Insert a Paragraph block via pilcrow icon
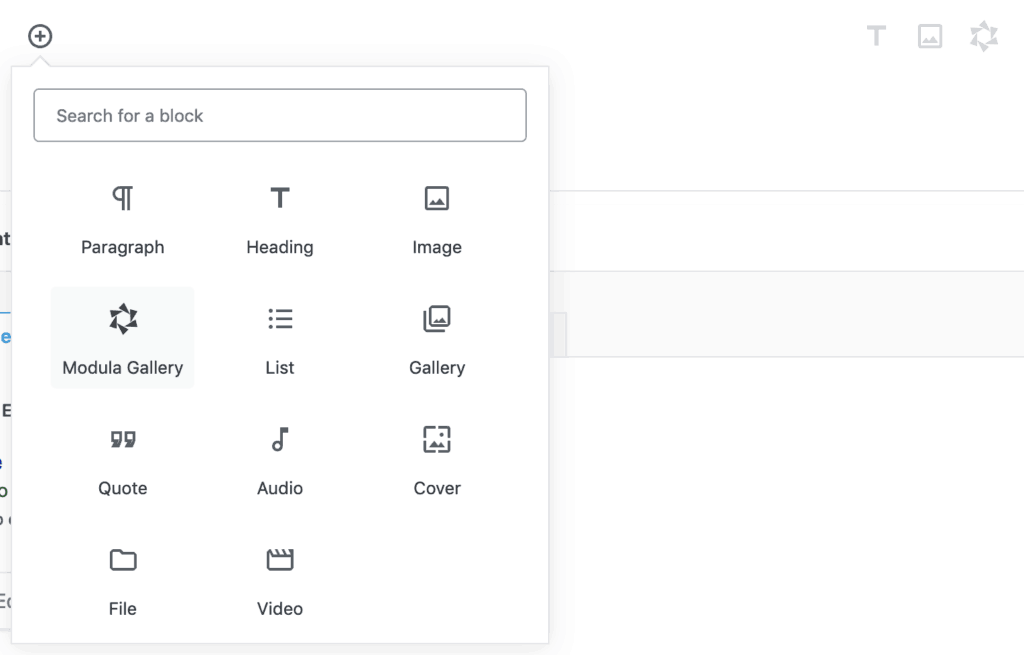Viewport: 1024px width, 655px height. [x=122, y=199]
